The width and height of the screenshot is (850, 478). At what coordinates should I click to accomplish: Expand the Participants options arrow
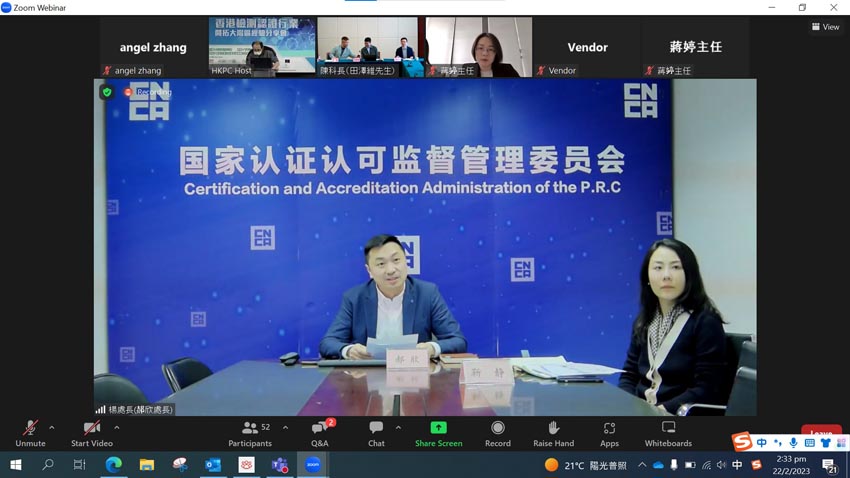tap(286, 428)
